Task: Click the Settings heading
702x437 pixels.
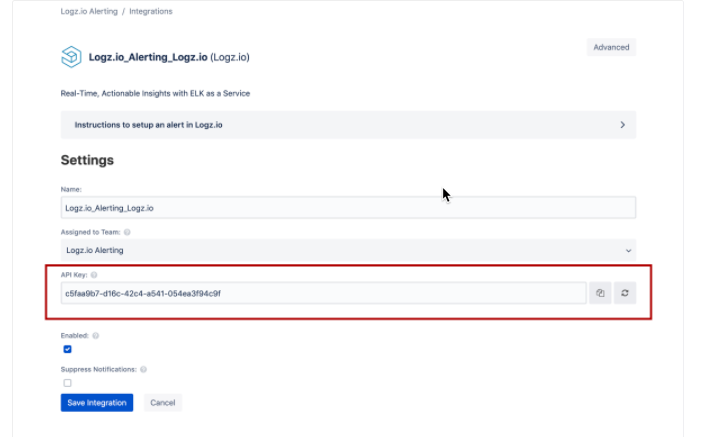Action: tap(87, 160)
